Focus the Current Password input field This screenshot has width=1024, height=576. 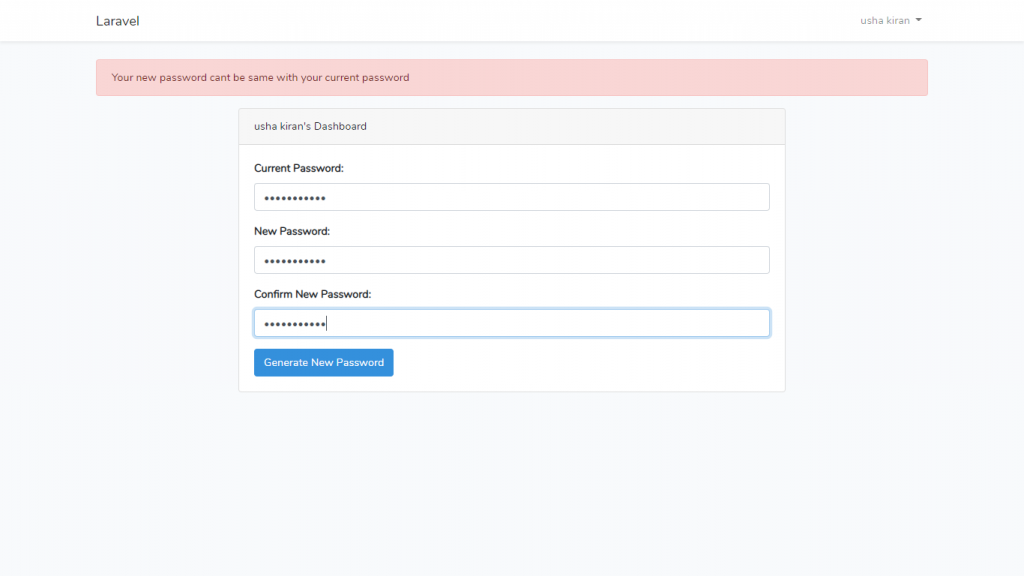[511, 197]
